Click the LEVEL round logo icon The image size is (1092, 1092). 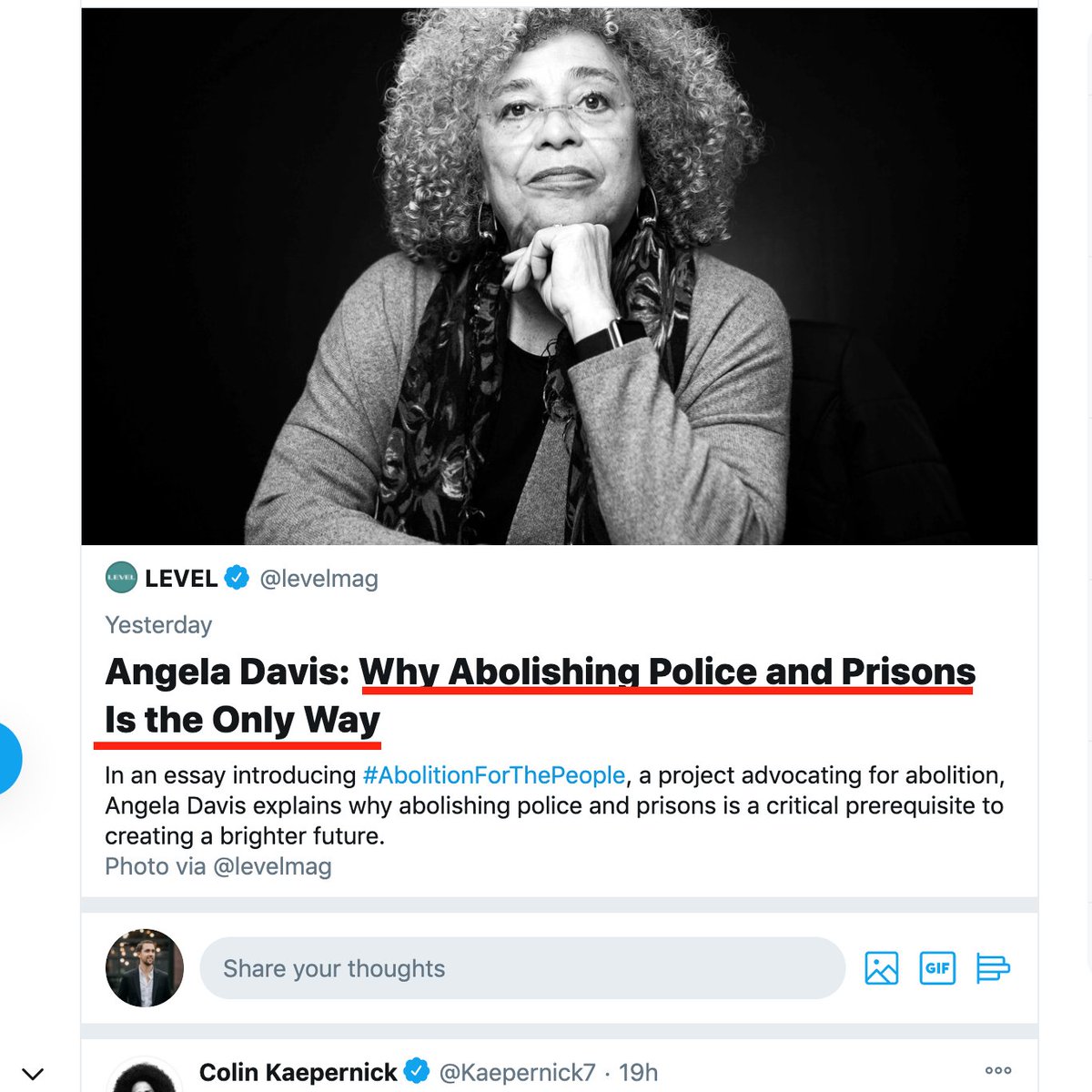pyautogui.click(x=121, y=578)
